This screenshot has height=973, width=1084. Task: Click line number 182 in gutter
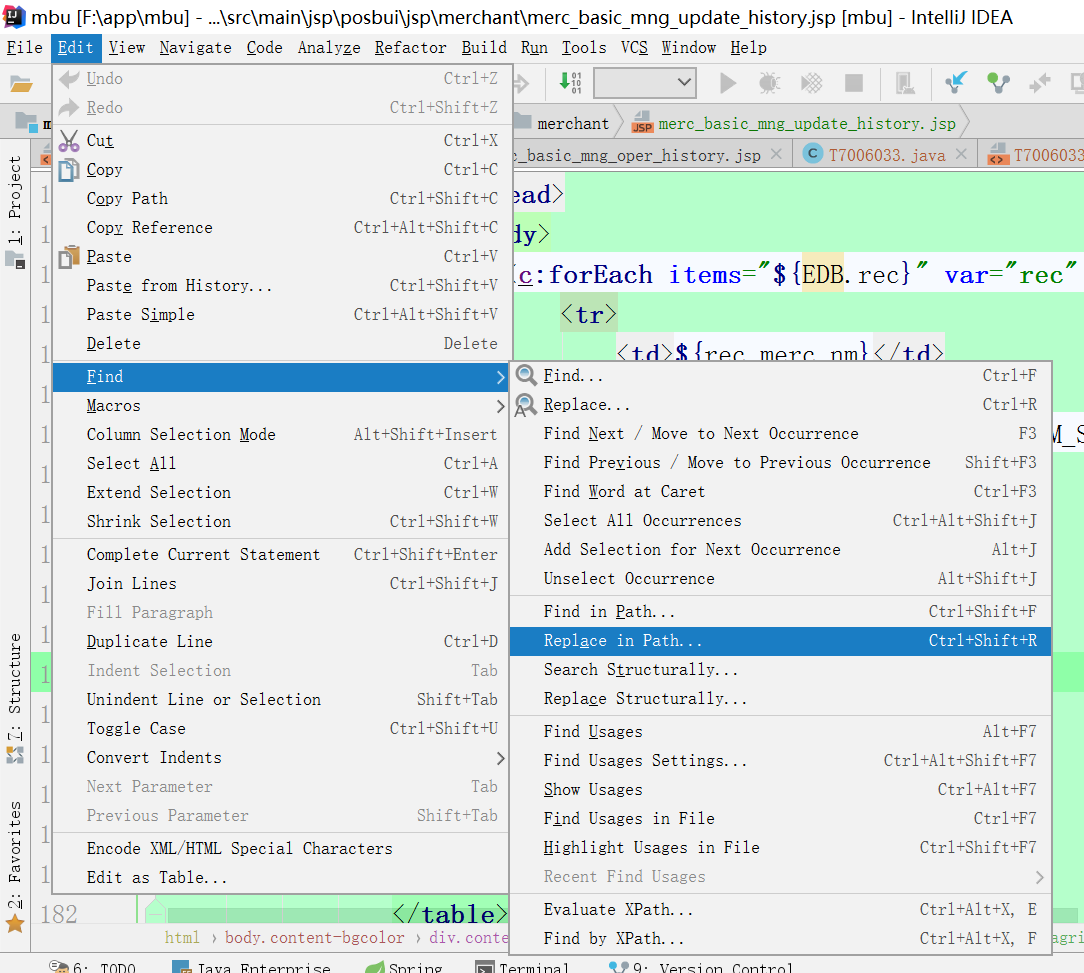click(x=59, y=914)
